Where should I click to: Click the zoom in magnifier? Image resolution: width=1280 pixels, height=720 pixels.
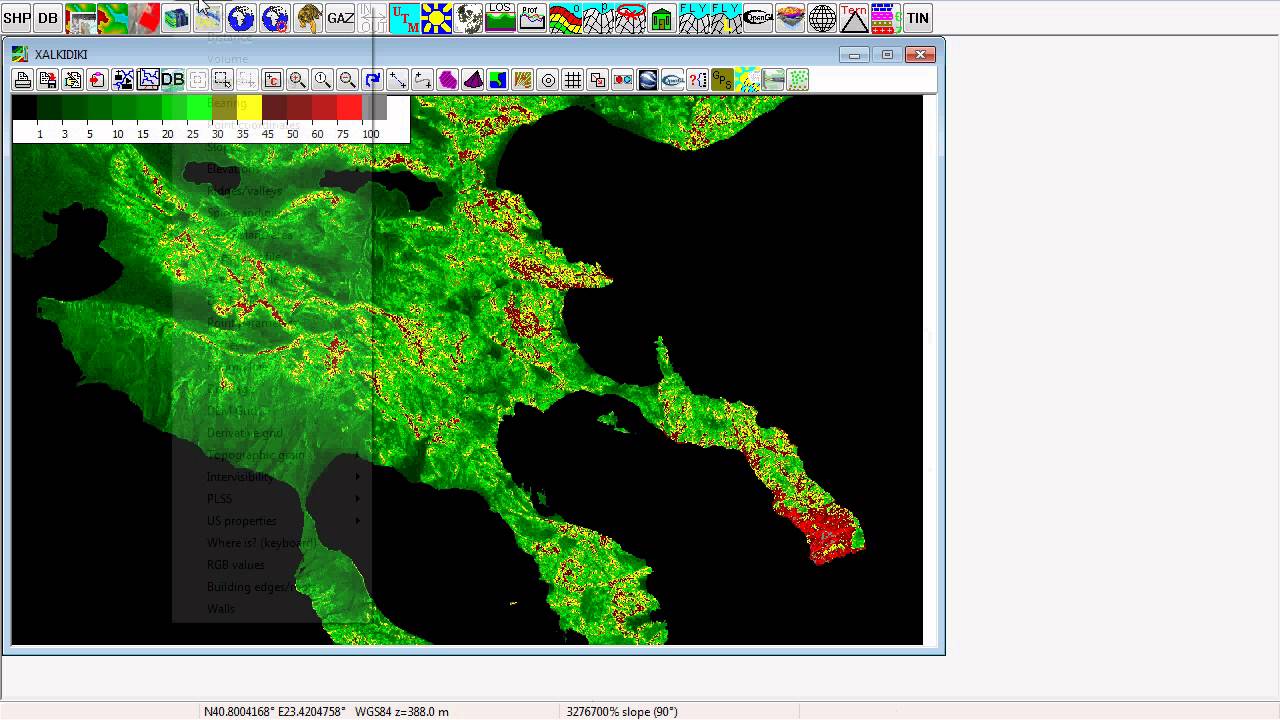297,80
